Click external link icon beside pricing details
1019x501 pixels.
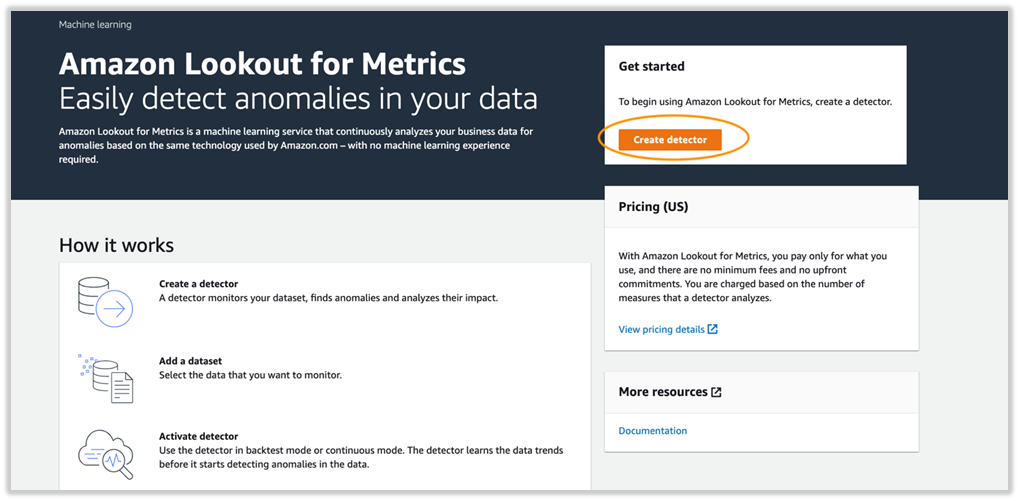pyautogui.click(x=713, y=329)
